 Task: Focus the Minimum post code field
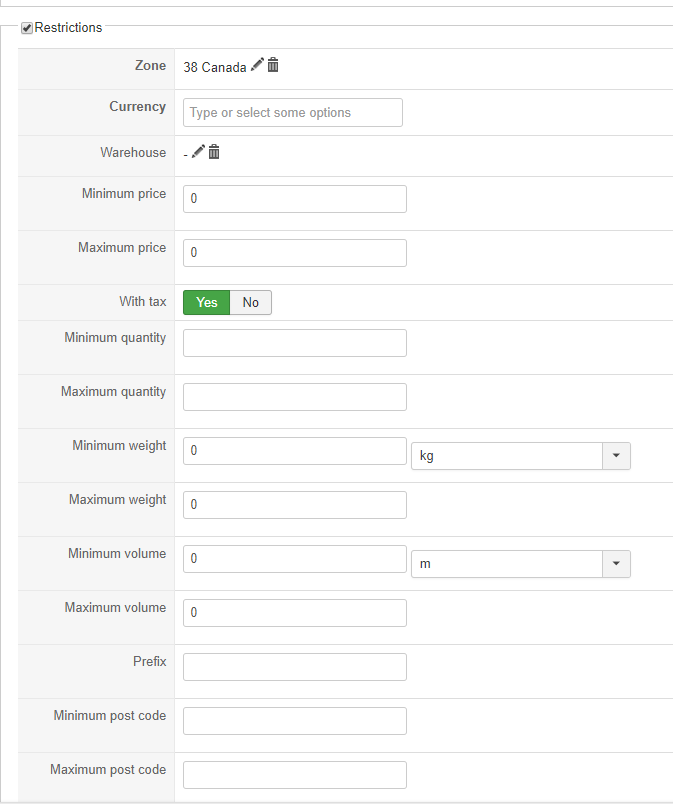coord(295,721)
